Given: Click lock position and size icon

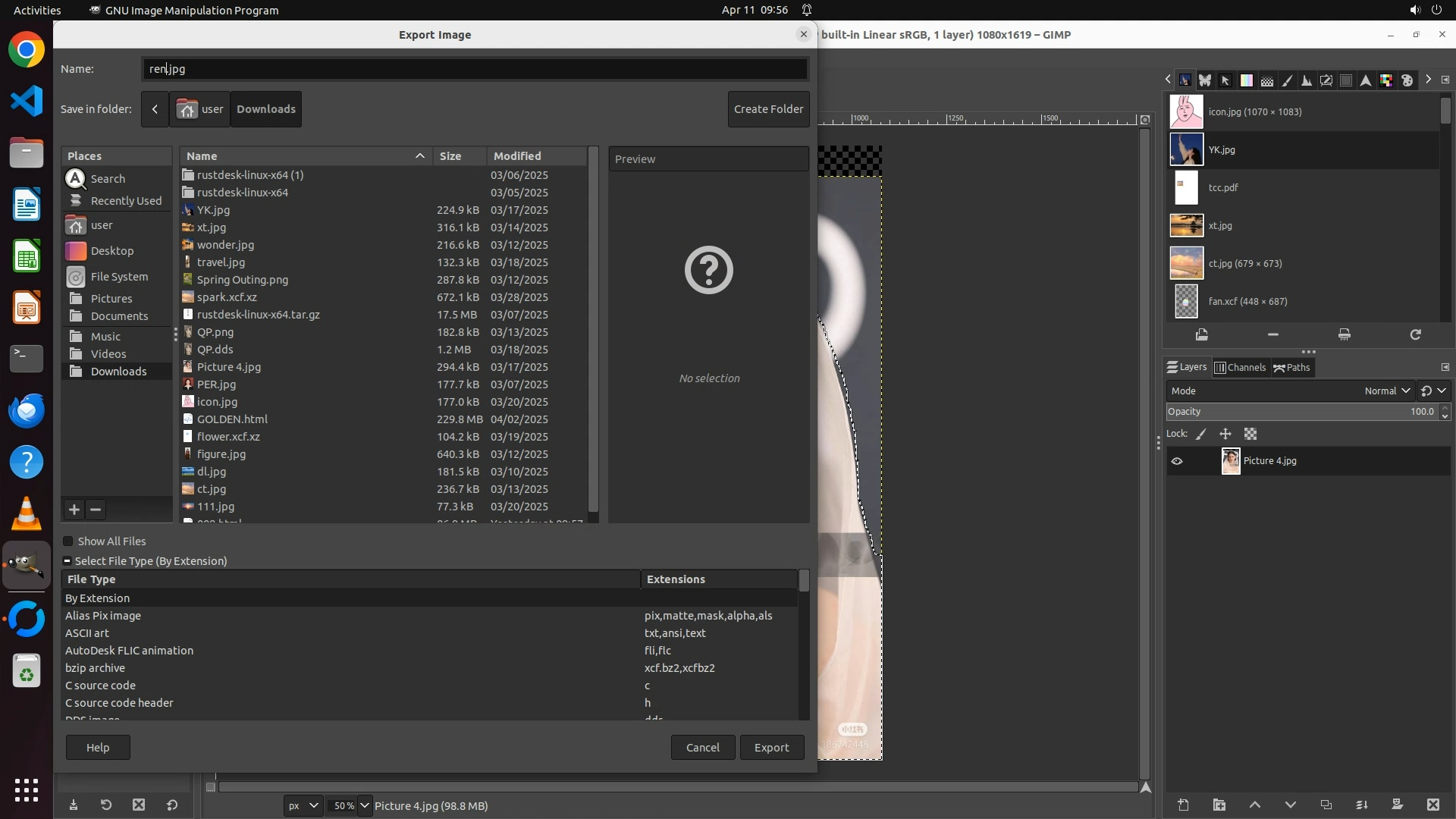Looking at the screenshot, I should click(1225, 435).
